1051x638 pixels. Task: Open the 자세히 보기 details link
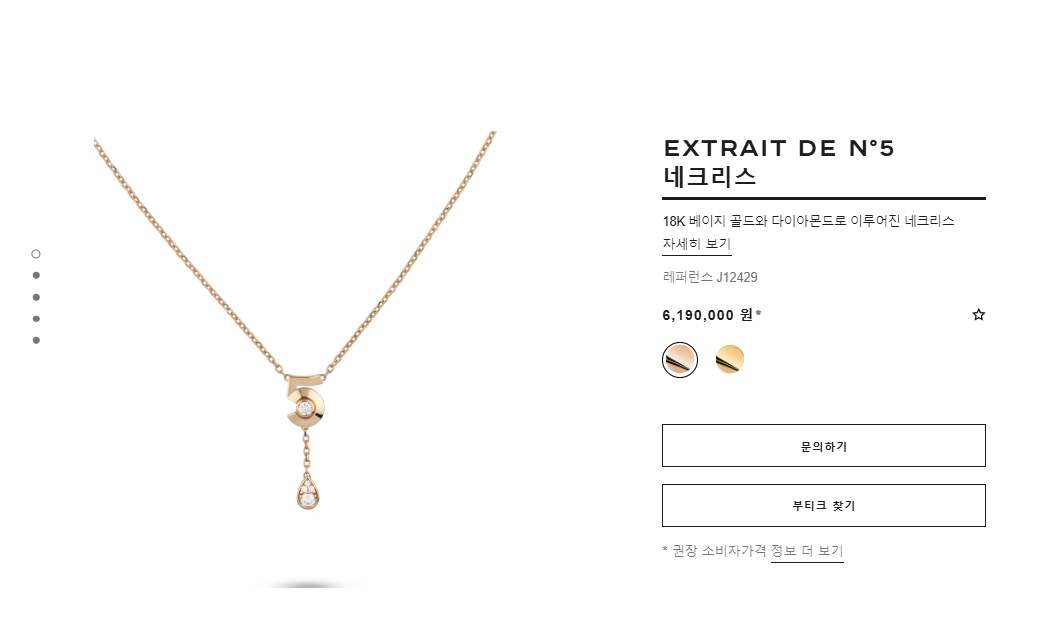pos(696,245)
